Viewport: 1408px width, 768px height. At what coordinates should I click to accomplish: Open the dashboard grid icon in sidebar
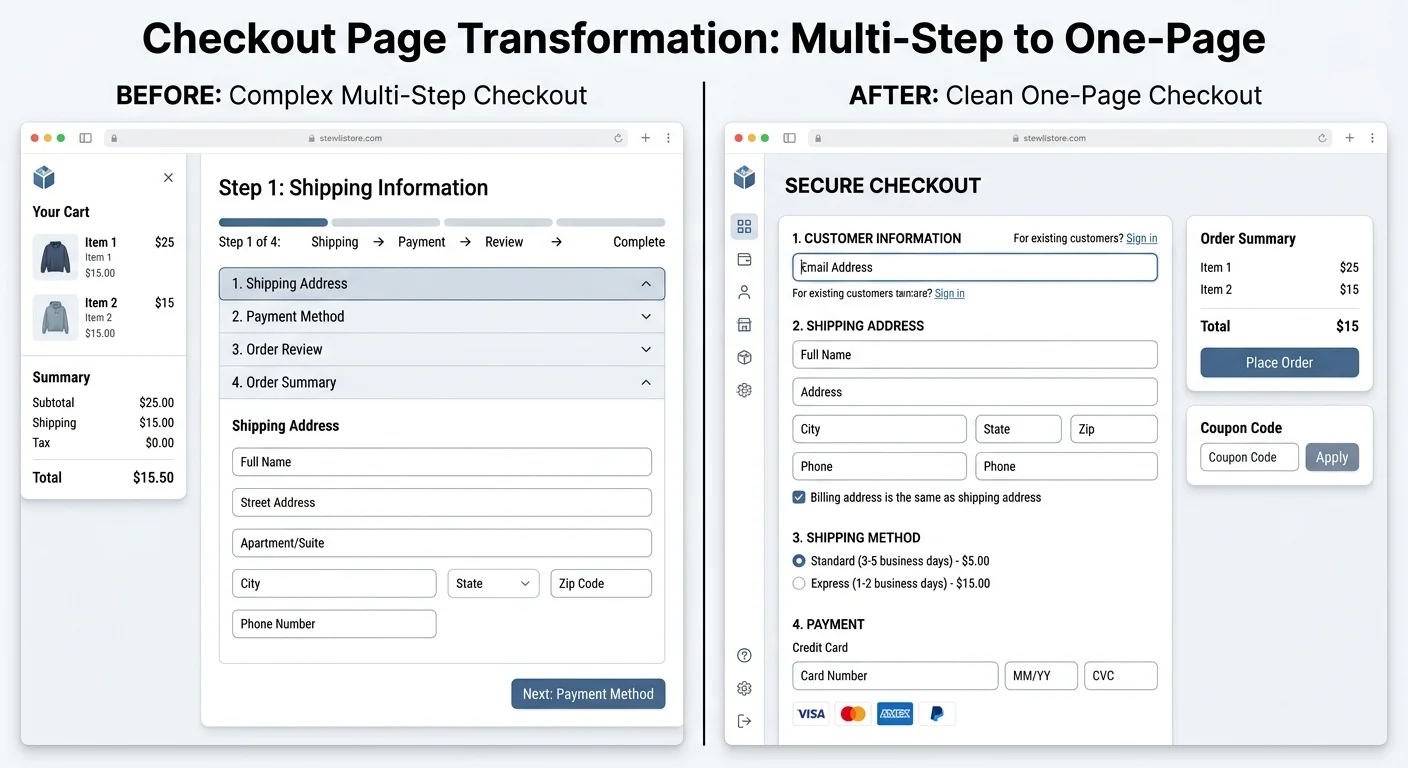point(744,227)
